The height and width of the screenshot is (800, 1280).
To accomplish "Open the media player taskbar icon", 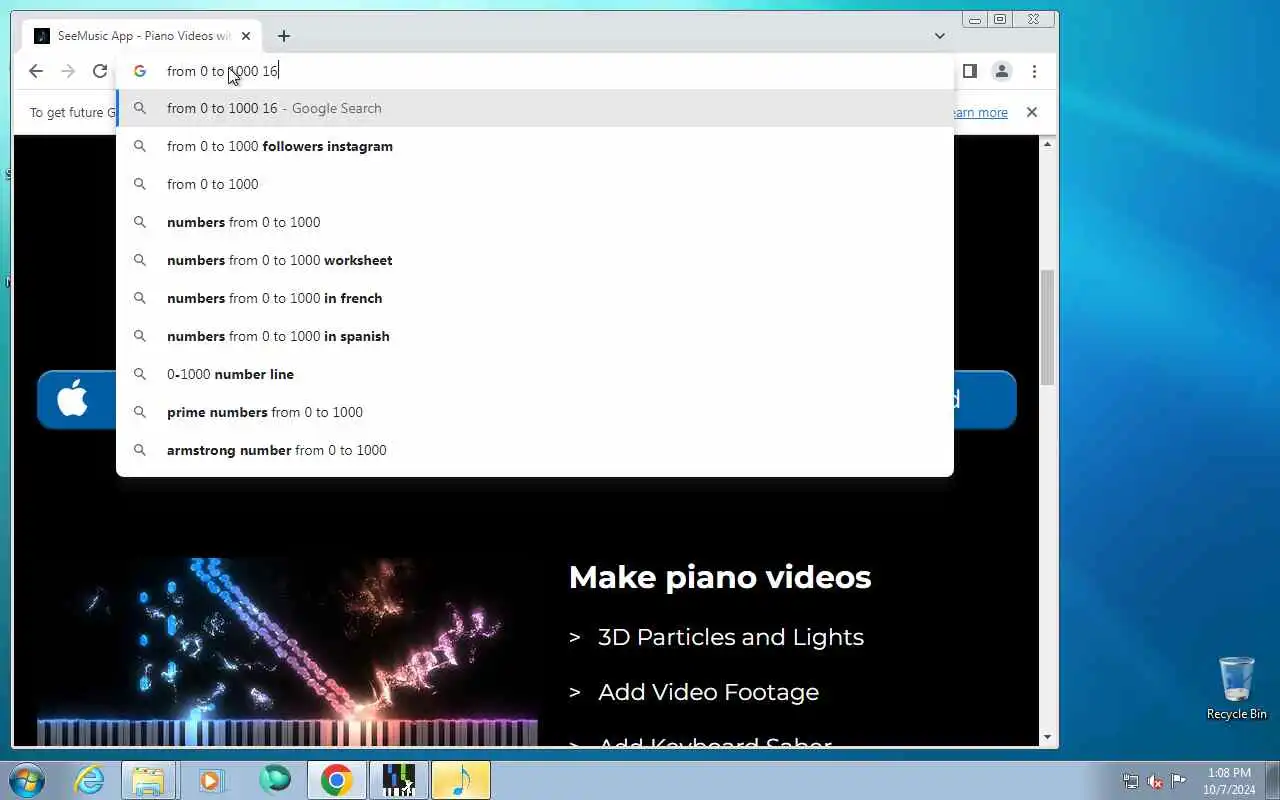I will click(x=211, y=780).
